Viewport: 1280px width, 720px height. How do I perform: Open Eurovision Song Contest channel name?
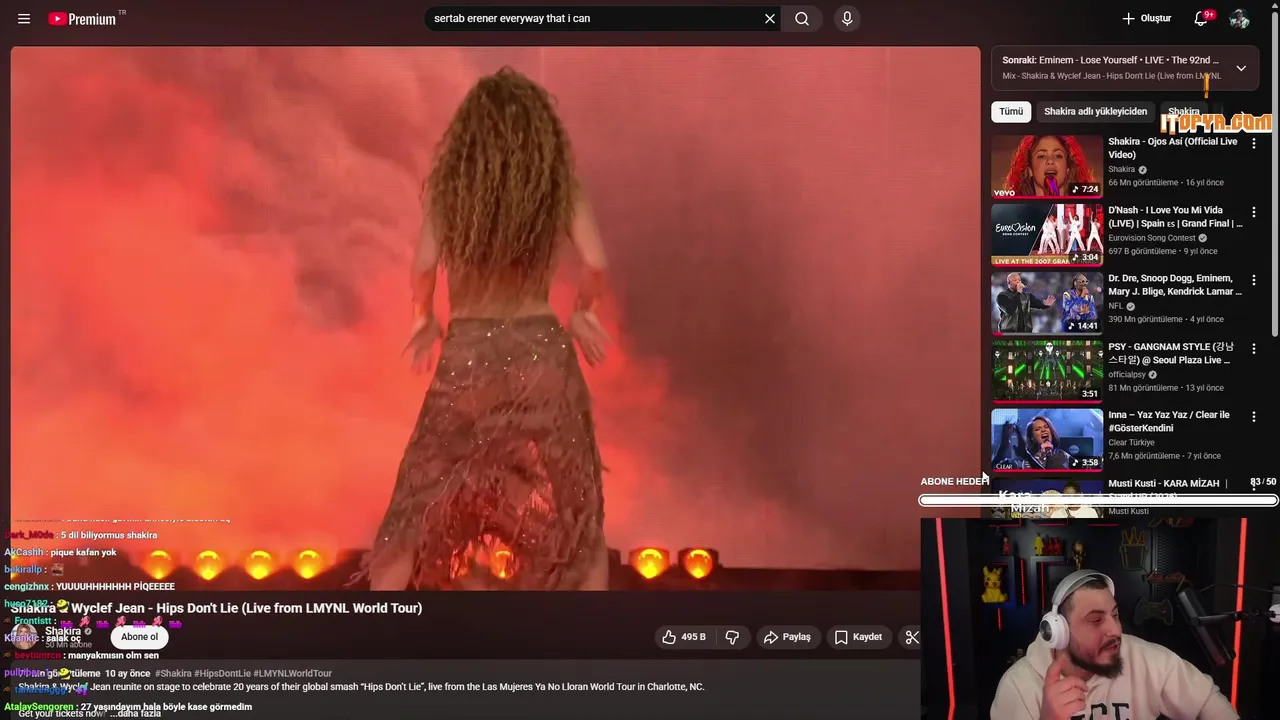[x=1151, y=238]
